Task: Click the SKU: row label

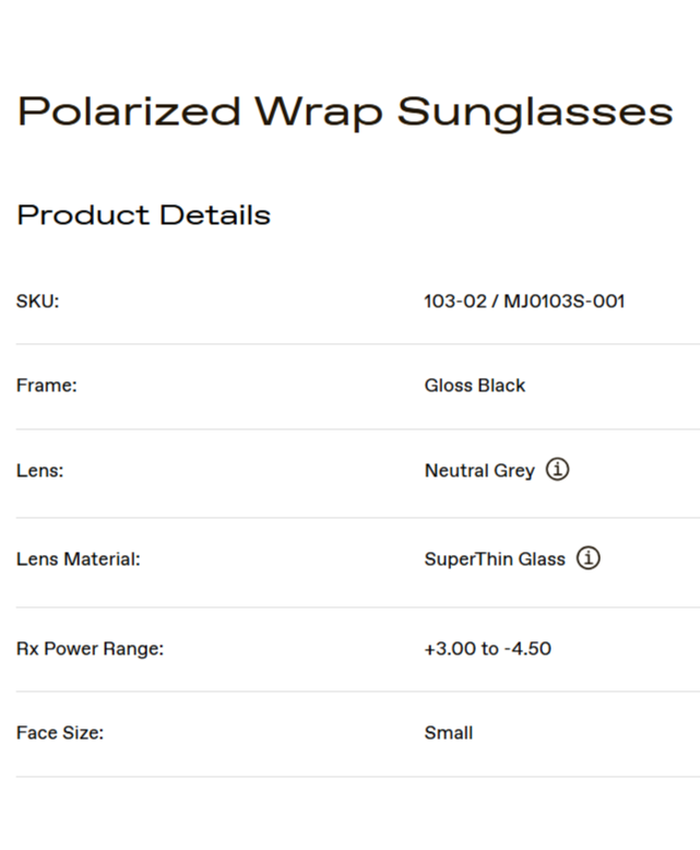Action: (x=38, y=301)
